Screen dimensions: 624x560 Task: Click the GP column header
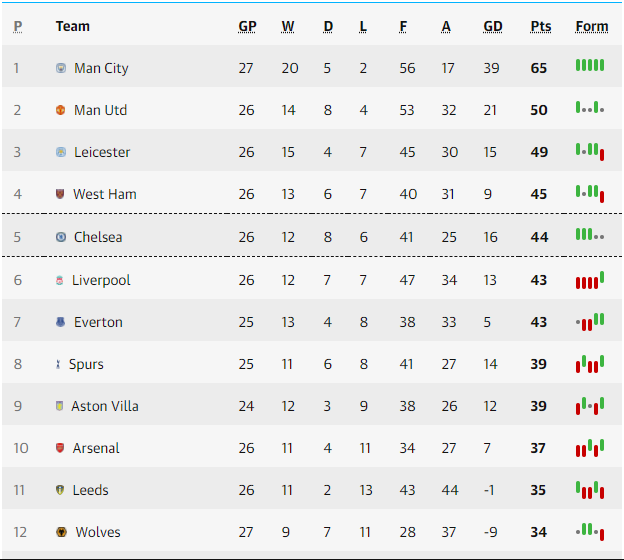pos(247,26)
